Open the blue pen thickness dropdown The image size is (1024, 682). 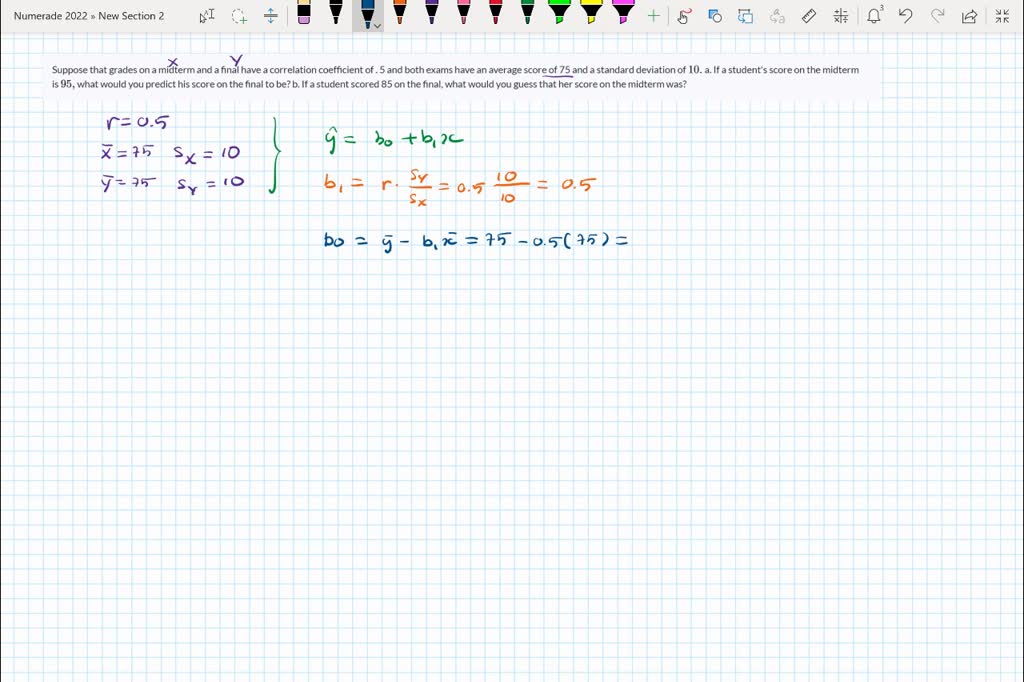[377, 26]
